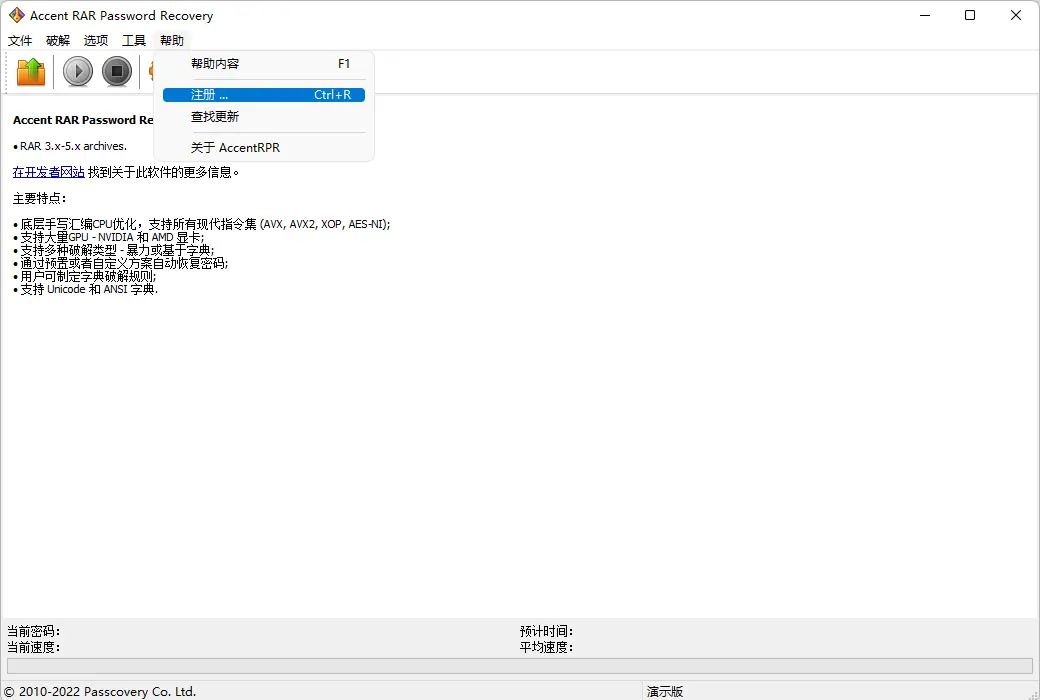
Task: Click the 演示版 status bar entry
Action: point(665,691)
